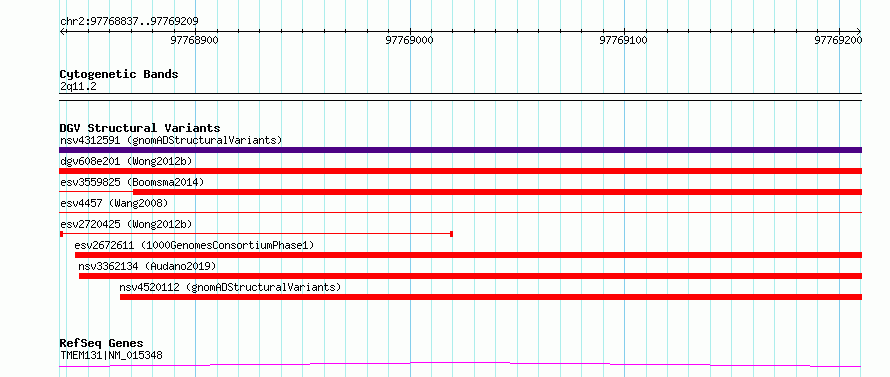Click gene label TMEM131|NM_015348
The height and width of the screenshot is (377, 890).
[x=111, y=356]
